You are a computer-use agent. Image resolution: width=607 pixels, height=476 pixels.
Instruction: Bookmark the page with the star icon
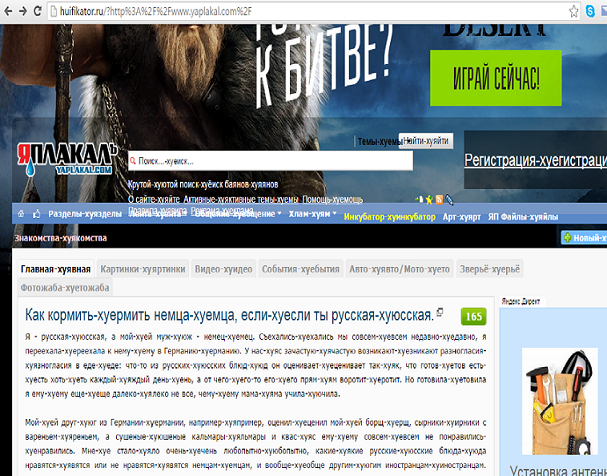573,12
